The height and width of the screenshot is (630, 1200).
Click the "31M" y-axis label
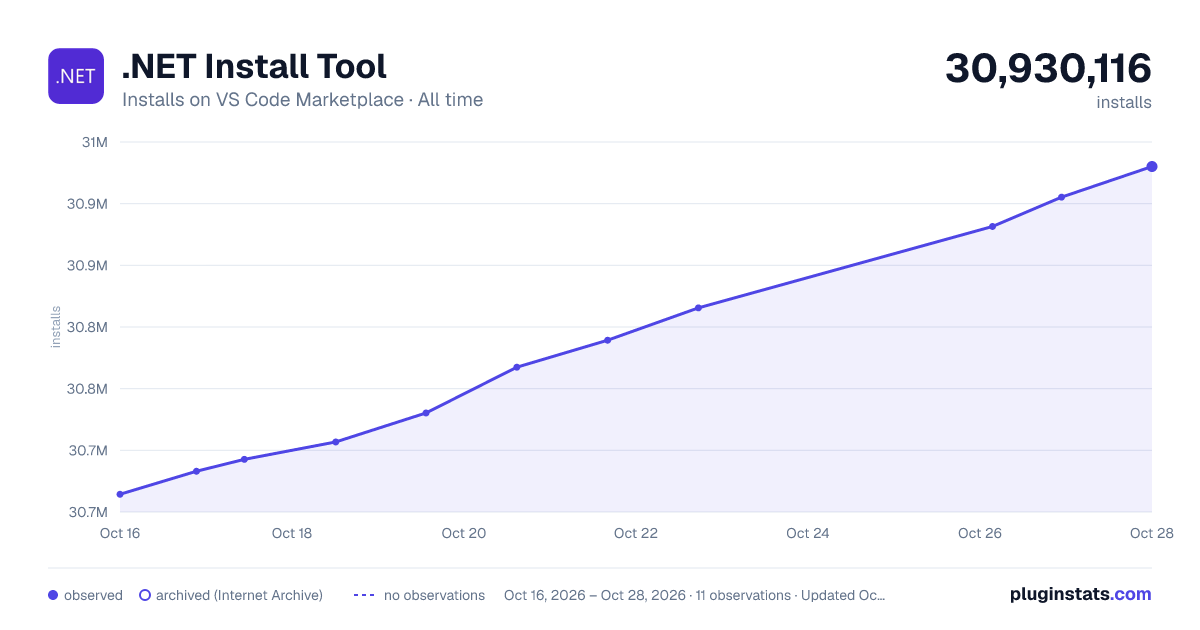tap(95, 142)
